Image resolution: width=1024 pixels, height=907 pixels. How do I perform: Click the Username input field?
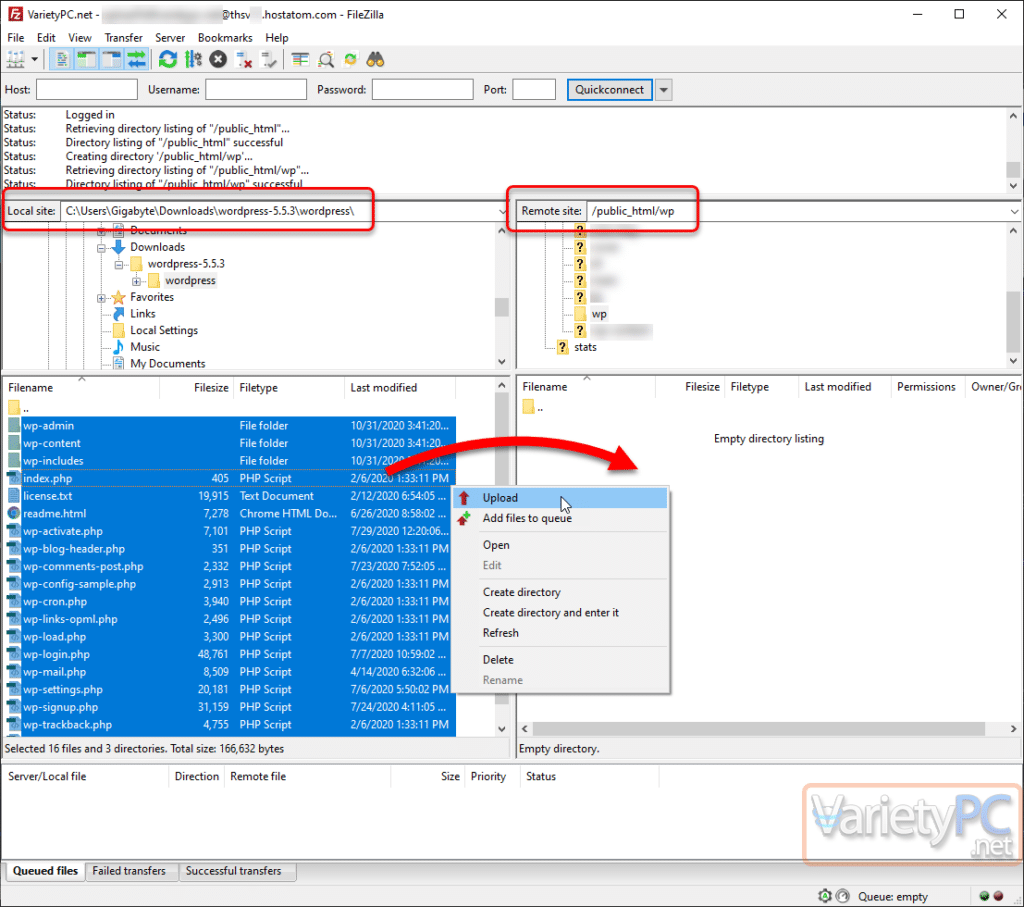[x=256, y=89]
